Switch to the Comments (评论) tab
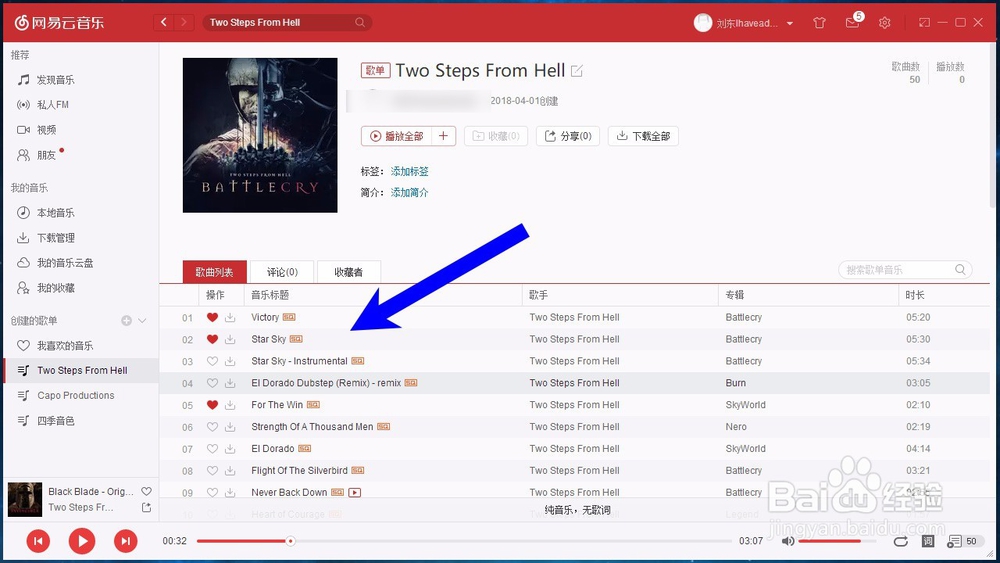 coord(282,272)
